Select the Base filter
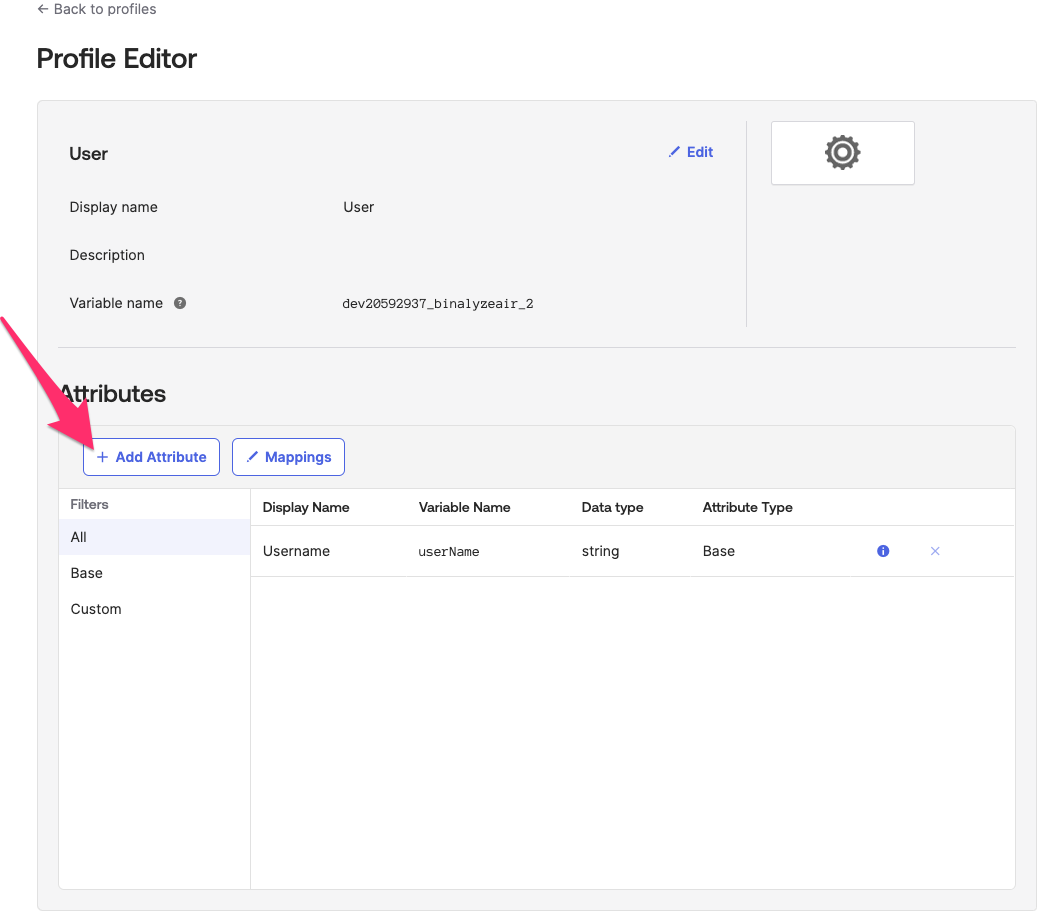The image size is (1048, 918). coord(87,573)
